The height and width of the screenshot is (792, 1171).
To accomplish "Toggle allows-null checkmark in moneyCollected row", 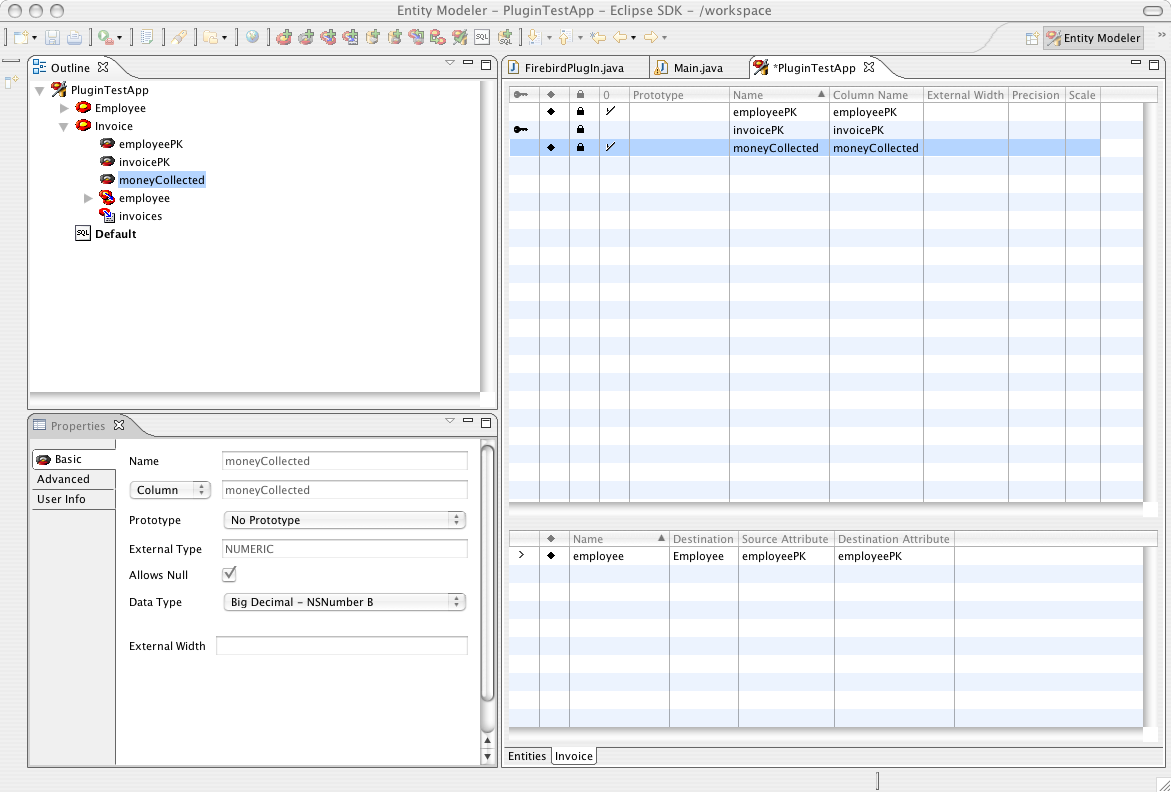I will click(x=610, y=147).
